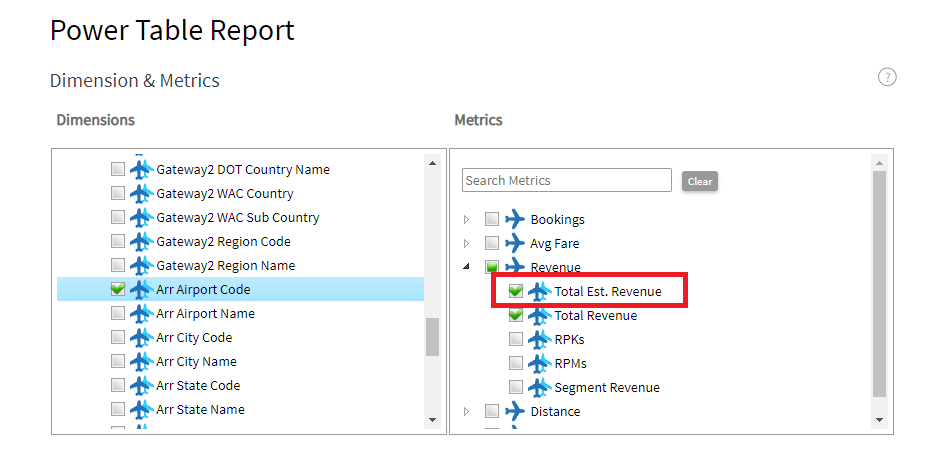Click airplane icon next to Arr City Name
930x454 pixels.
pos(141,361)
